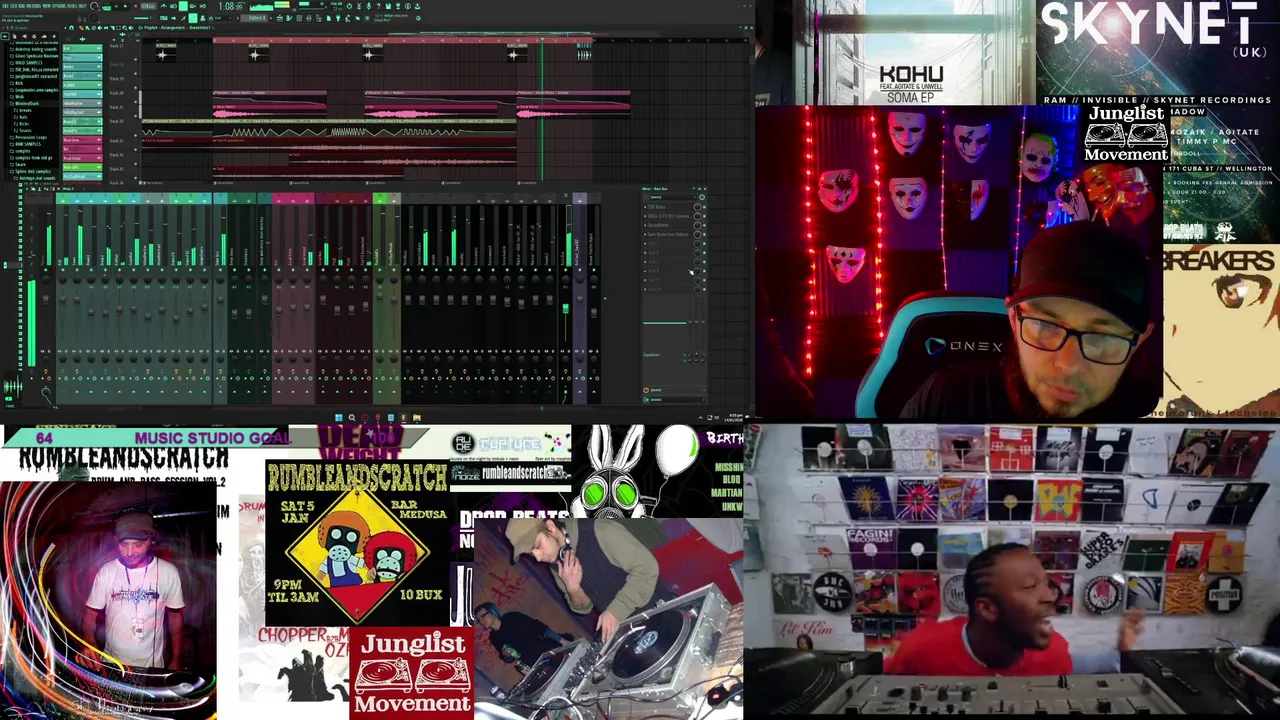Open the mixer input (none) dropdown at top

(672, 197)
